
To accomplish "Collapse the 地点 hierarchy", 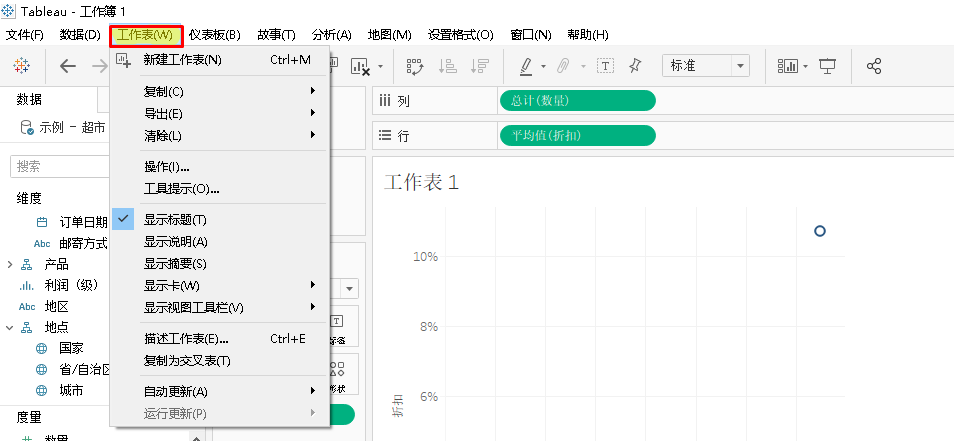I will pyautogui.click(x=10, y=327).
